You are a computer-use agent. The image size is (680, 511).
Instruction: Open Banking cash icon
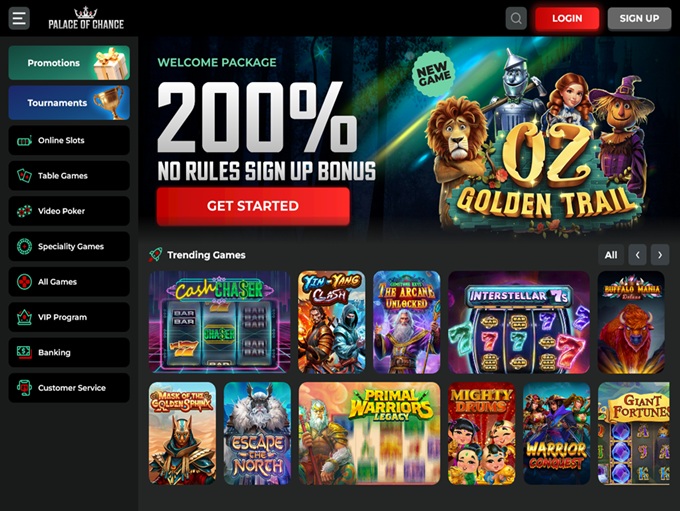point(24,352)
